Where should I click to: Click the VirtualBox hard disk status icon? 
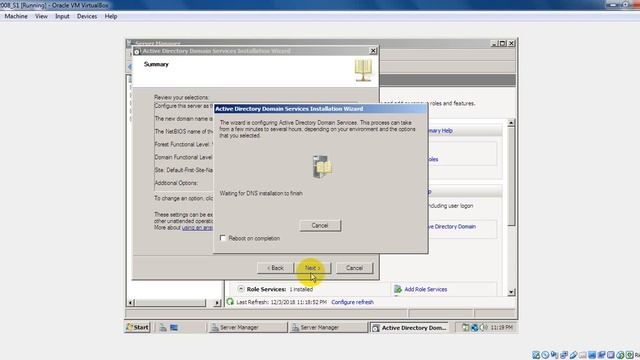pos(536,355)
